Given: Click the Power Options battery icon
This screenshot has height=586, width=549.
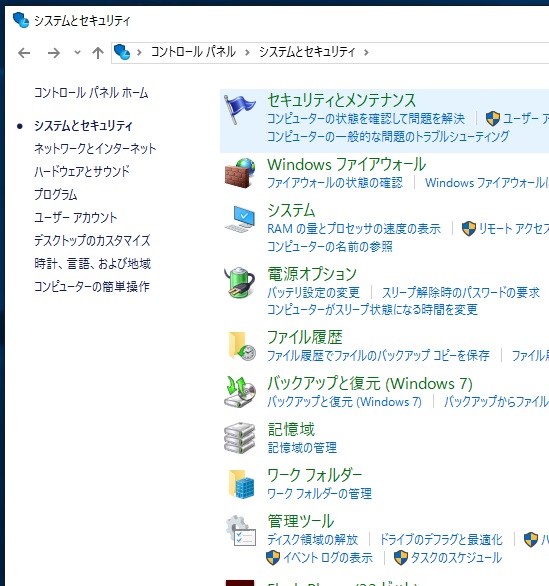Looking at the screenshot, I should [240, 282].
